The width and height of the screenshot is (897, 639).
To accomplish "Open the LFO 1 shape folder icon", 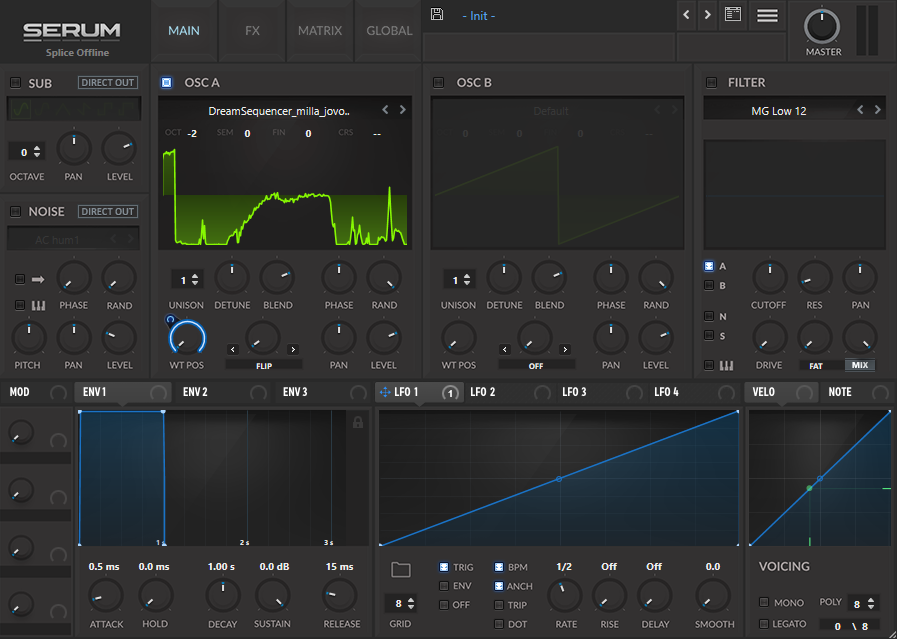I will pos(400,569).
